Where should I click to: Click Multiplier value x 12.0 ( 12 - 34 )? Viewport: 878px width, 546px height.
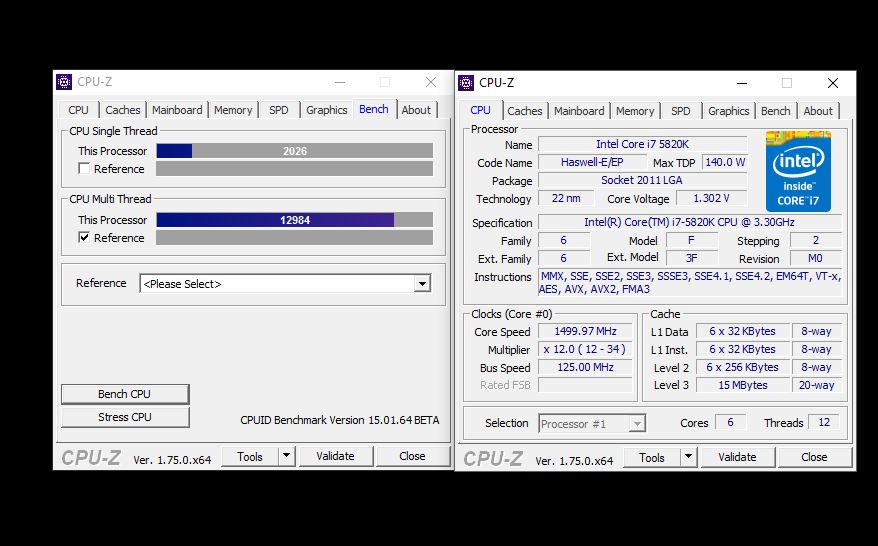pyautogui.click(x=585, y=349)
